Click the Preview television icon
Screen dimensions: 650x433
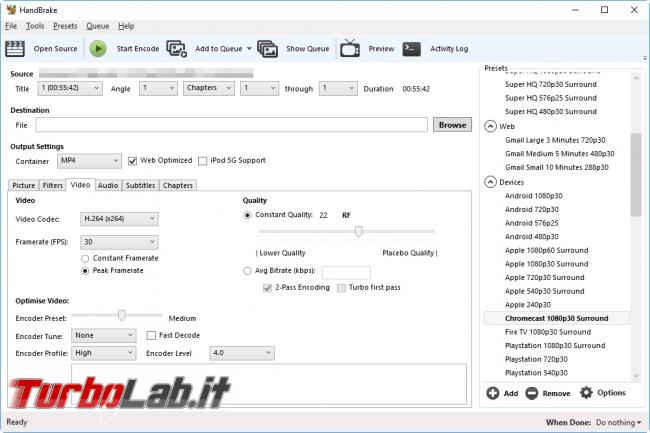(x=350, y=48)
